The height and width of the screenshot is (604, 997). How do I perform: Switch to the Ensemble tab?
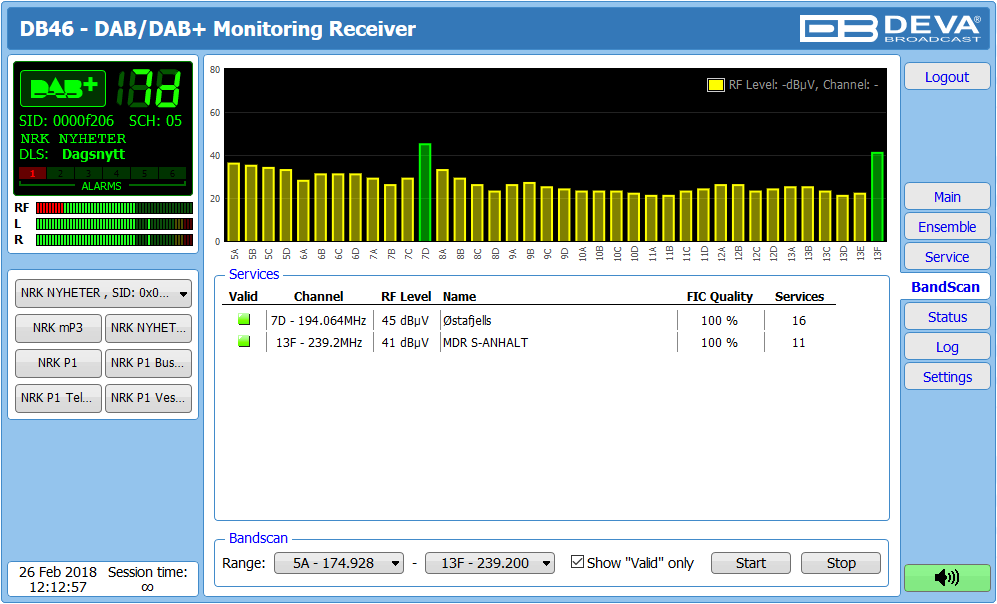pos(946,227)
